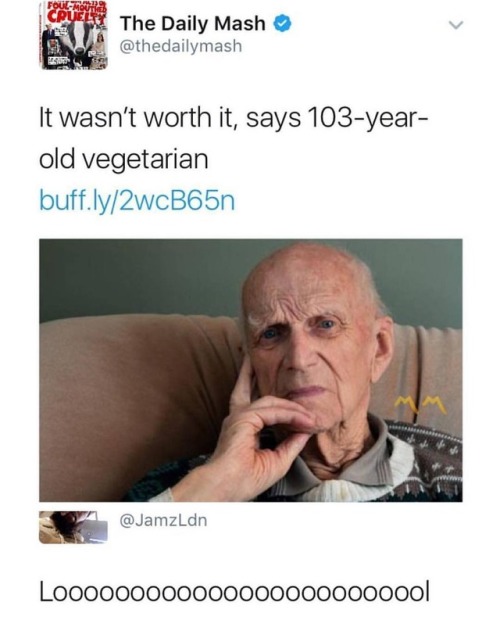Select the Looooool caption text
Image resolution: width=500 pixels, height=620 pixels.
click(x=234, y=592)
